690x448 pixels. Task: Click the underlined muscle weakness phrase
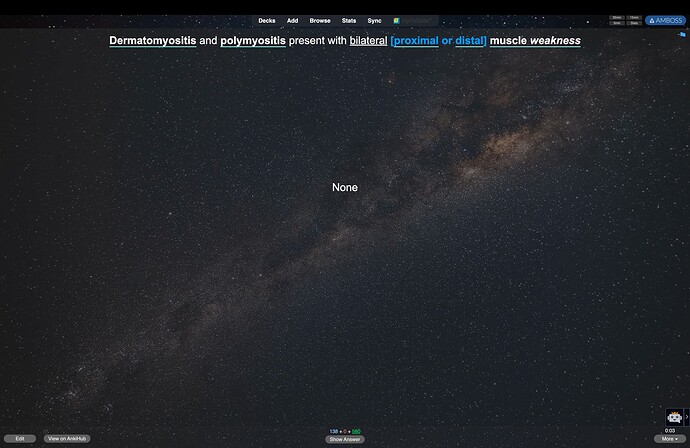point(535,40)
